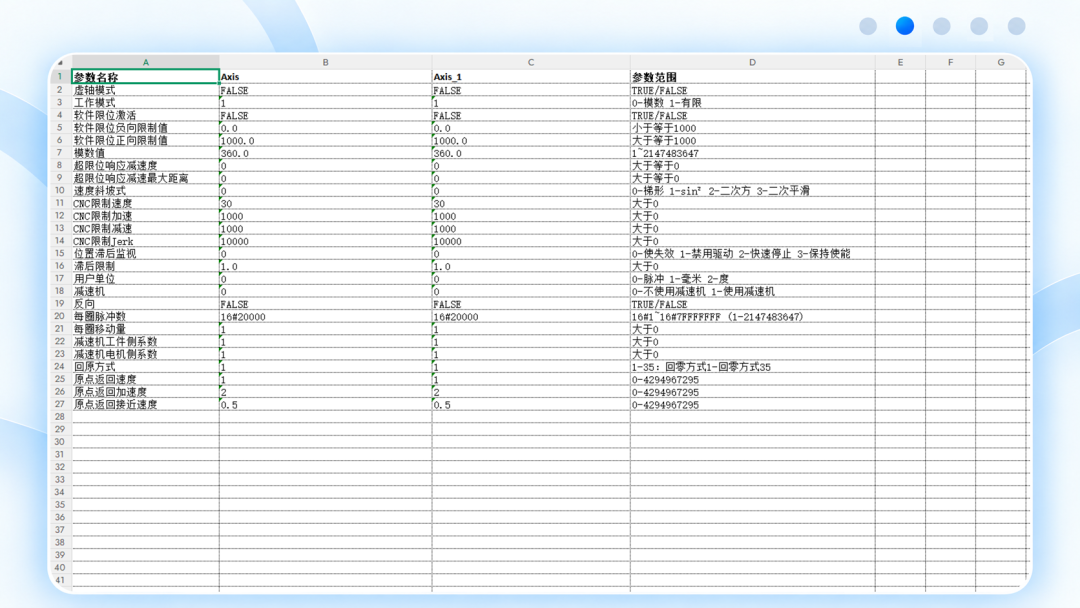This screenshot has height=608, width=1080.
Task: Select the cell '原点返回速度'
Action: pyautogui.click(x=145, y=379)
